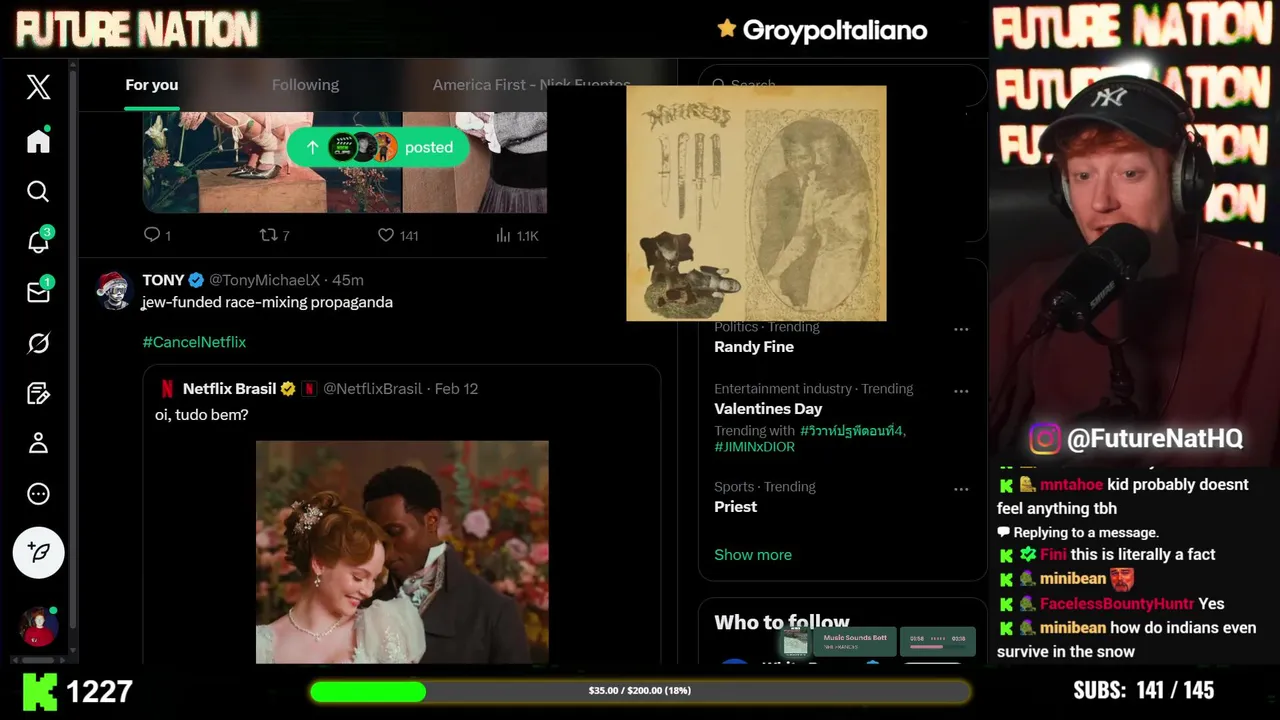Open the Profile person icon
This screenshot has width=1280, height=720.
pos(38,443)
